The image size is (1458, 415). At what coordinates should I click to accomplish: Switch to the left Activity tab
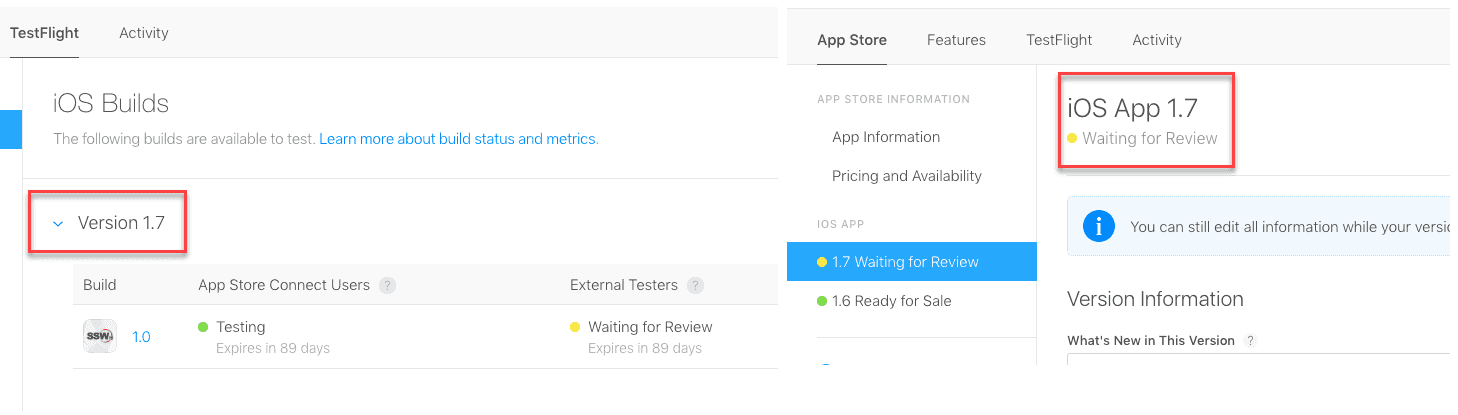[144, 33]
